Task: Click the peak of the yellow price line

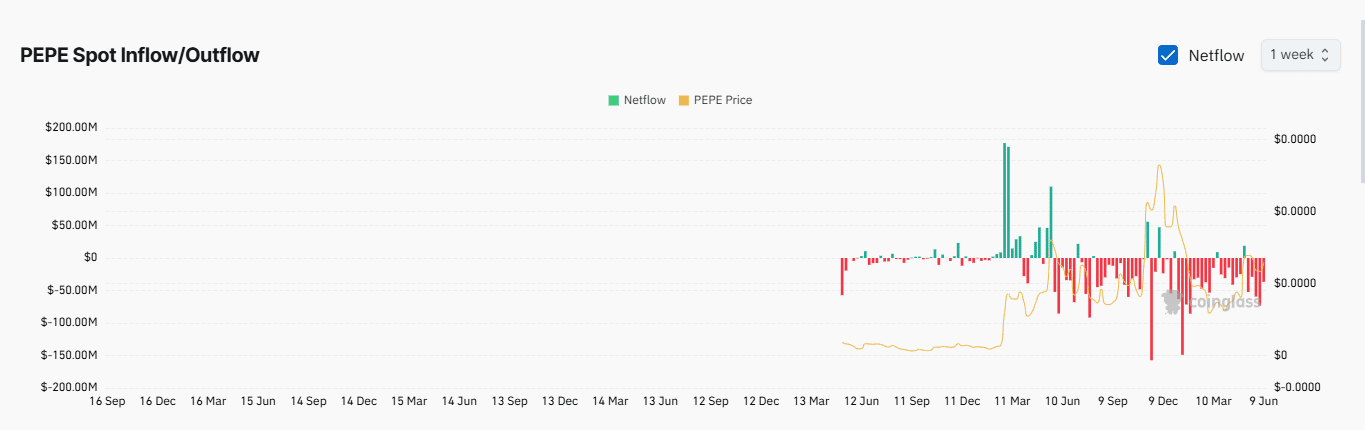Action: [x=1159, y=166]
